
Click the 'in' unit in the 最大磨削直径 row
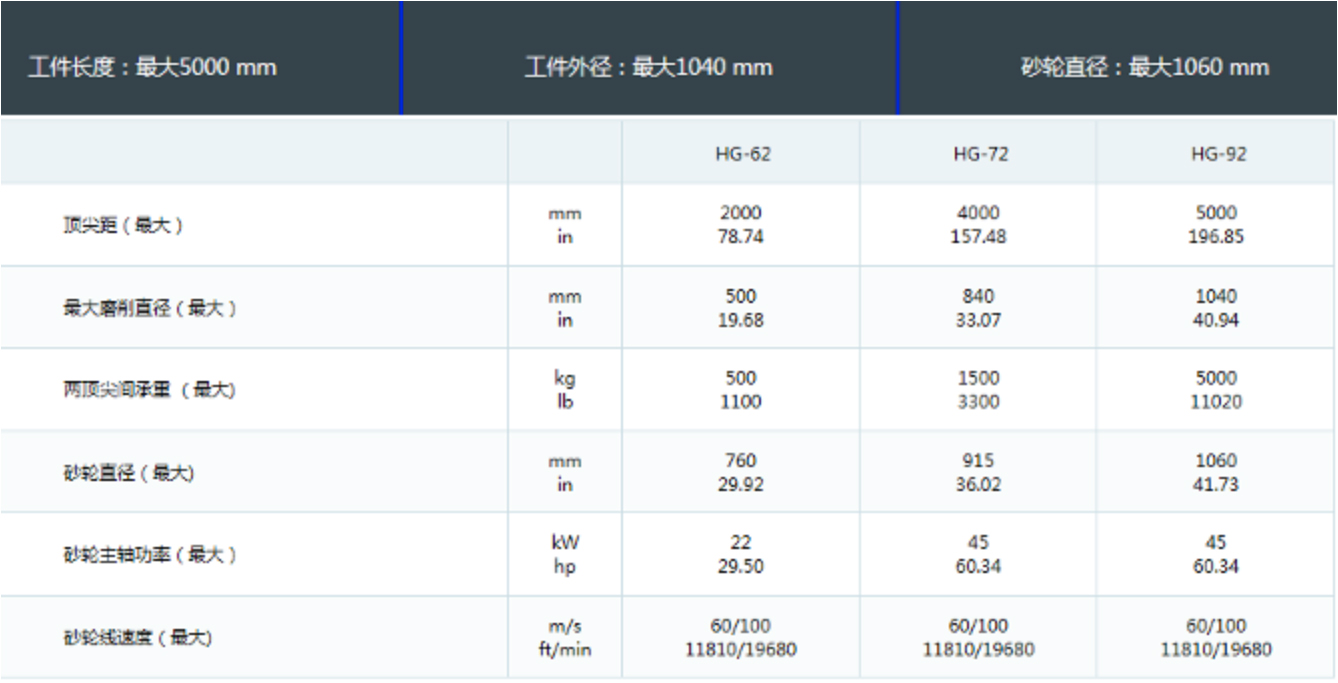[x=565, y=321]
